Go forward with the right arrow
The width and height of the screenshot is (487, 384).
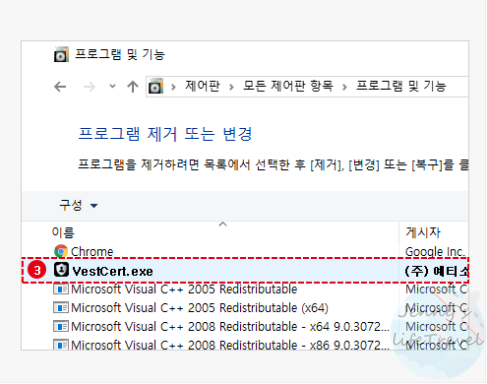point(89,87)
